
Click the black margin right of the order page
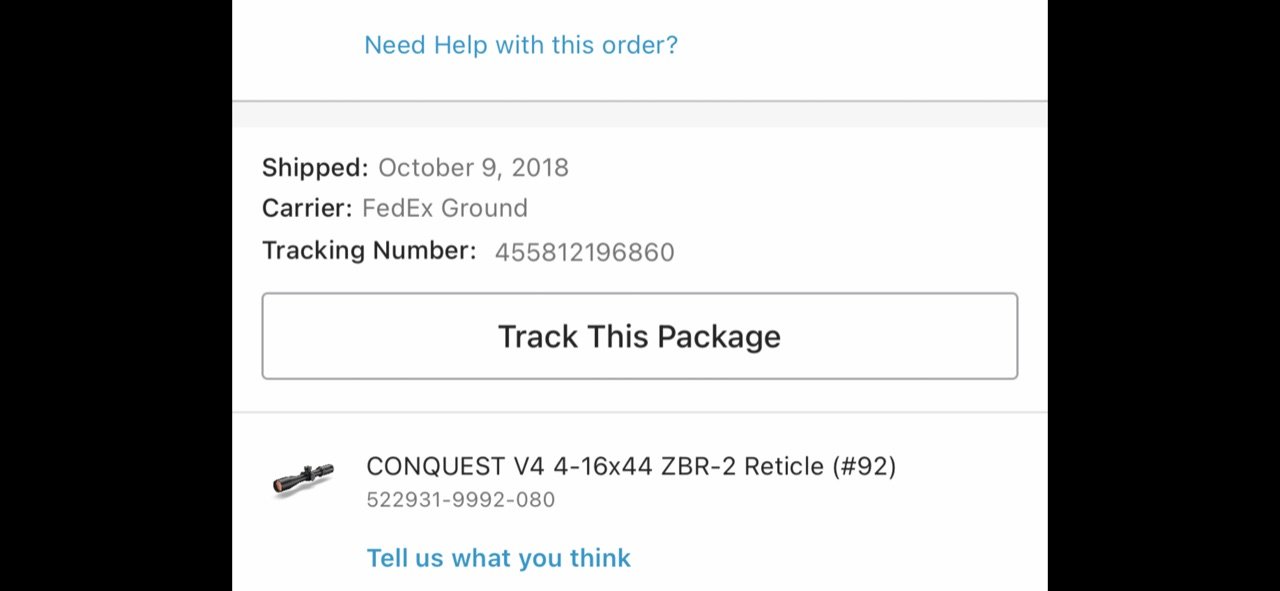click(x=1164, y=295)
